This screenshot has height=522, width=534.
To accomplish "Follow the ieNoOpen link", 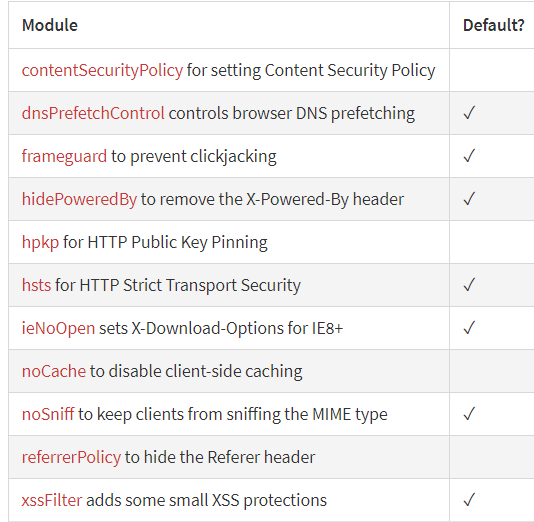I will point(58,329).
